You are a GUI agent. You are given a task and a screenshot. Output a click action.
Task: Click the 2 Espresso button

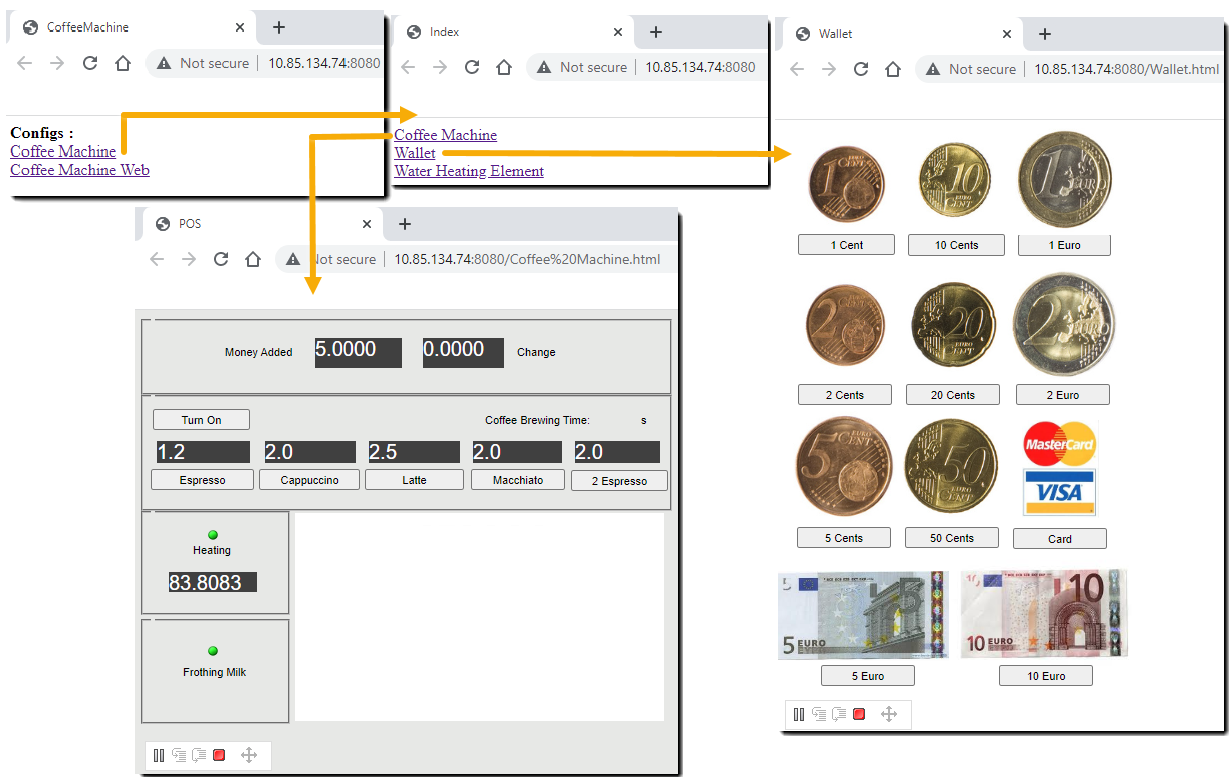tap(619, 481)
